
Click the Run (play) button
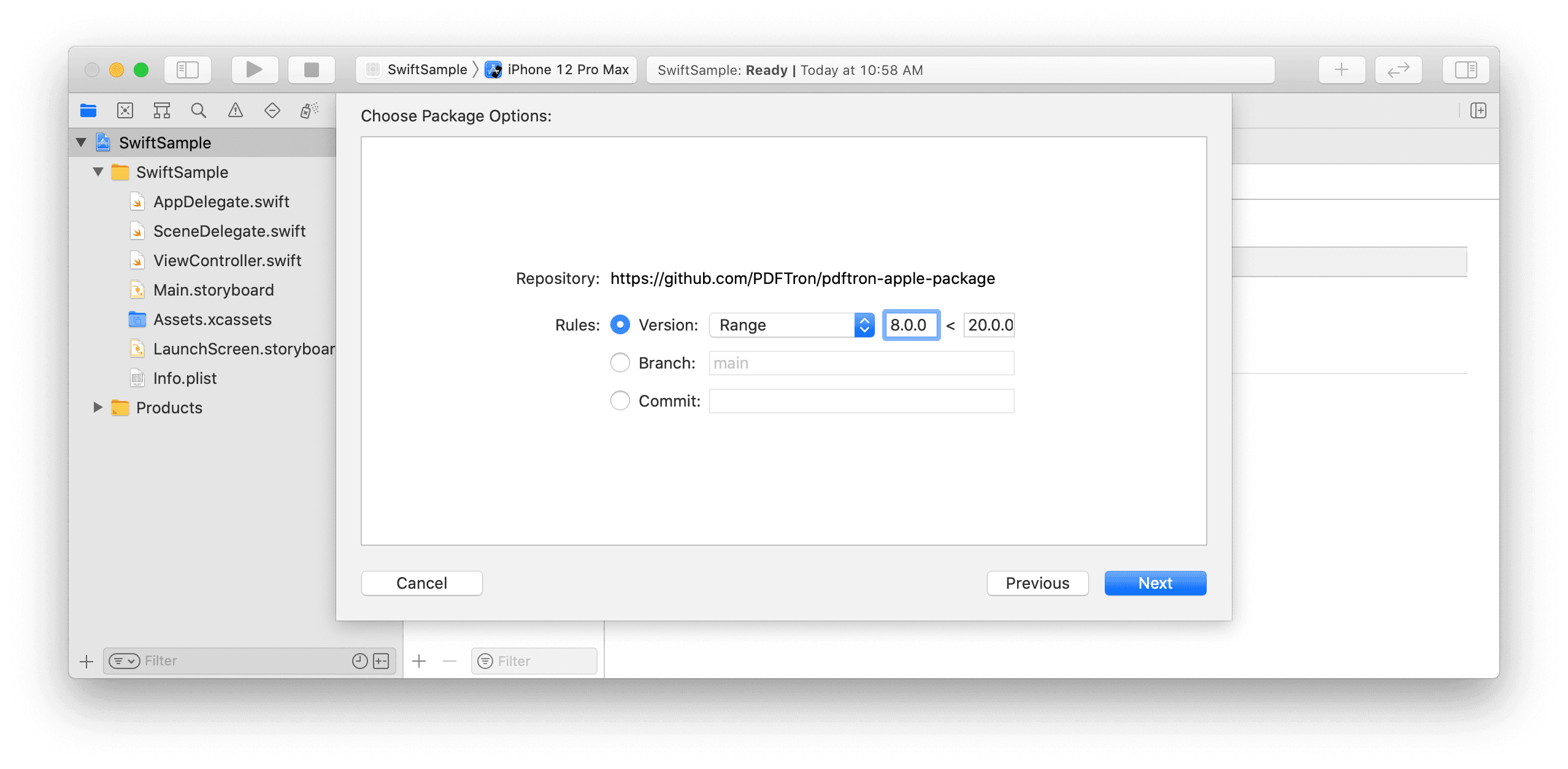pos(255,70)
